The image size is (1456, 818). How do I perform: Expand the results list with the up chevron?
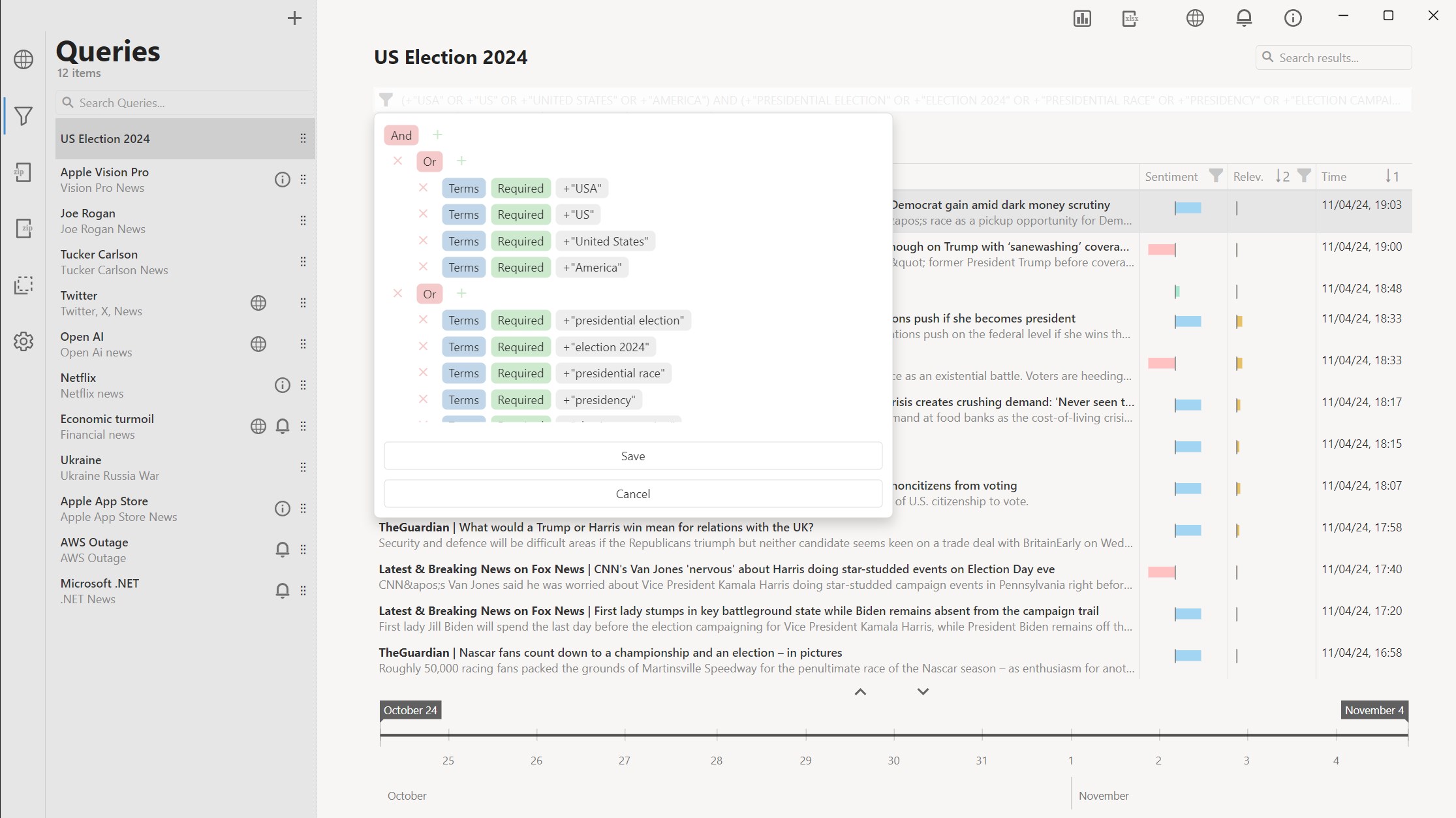(x=860, y=692)
